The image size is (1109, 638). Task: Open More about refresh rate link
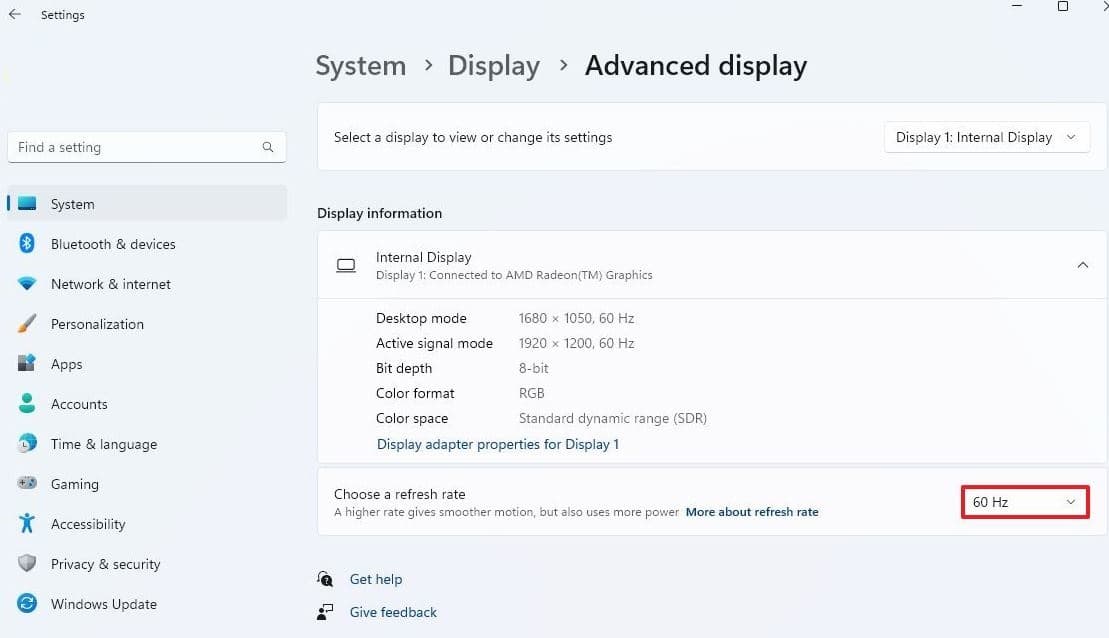(x=752, y=512)
